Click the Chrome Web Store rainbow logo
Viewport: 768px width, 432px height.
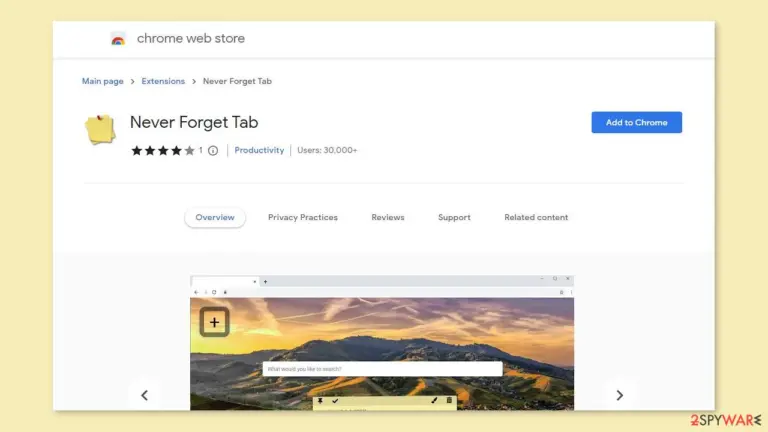[118, 39]
